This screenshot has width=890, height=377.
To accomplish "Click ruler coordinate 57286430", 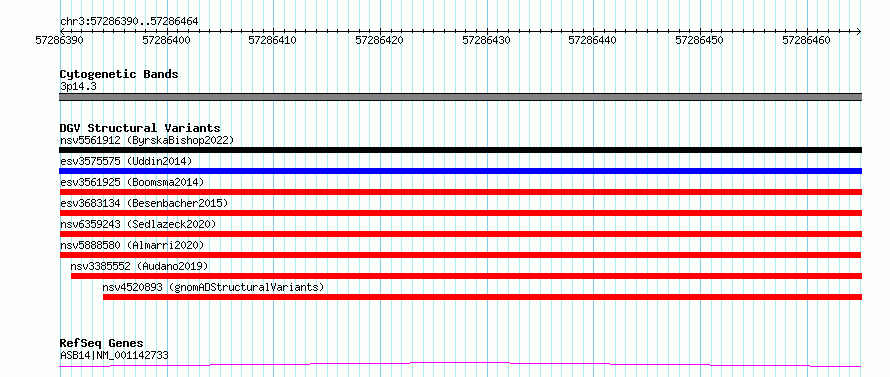I will 486,40.
